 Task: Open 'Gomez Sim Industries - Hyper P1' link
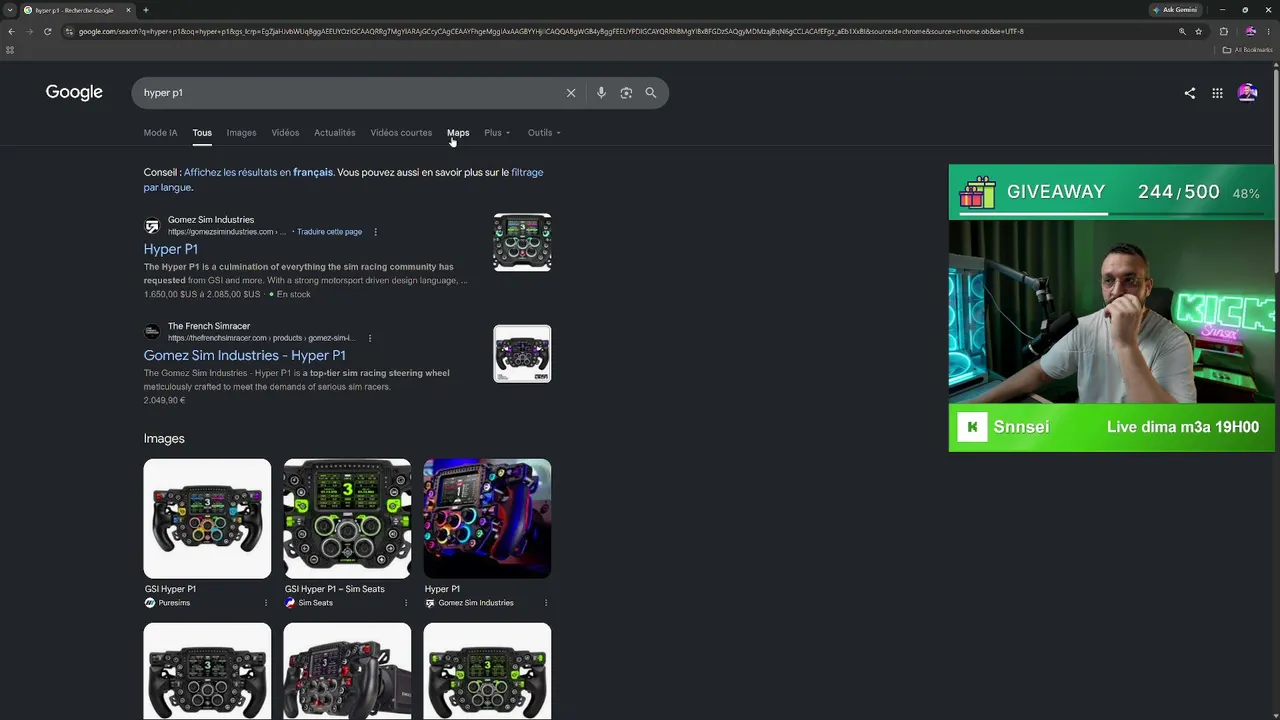coord(244,355)
